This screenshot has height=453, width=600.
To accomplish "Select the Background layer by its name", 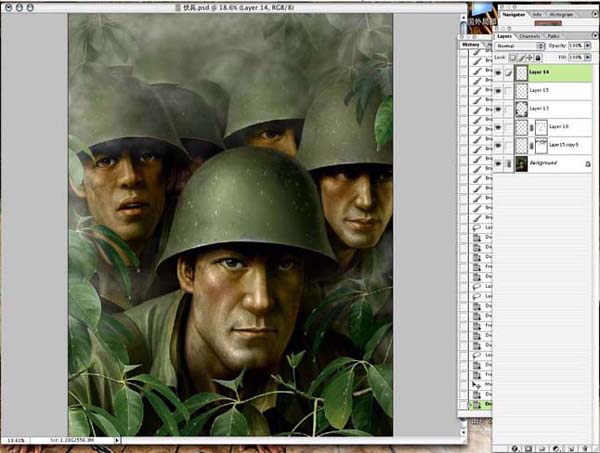I will [543, 163].
